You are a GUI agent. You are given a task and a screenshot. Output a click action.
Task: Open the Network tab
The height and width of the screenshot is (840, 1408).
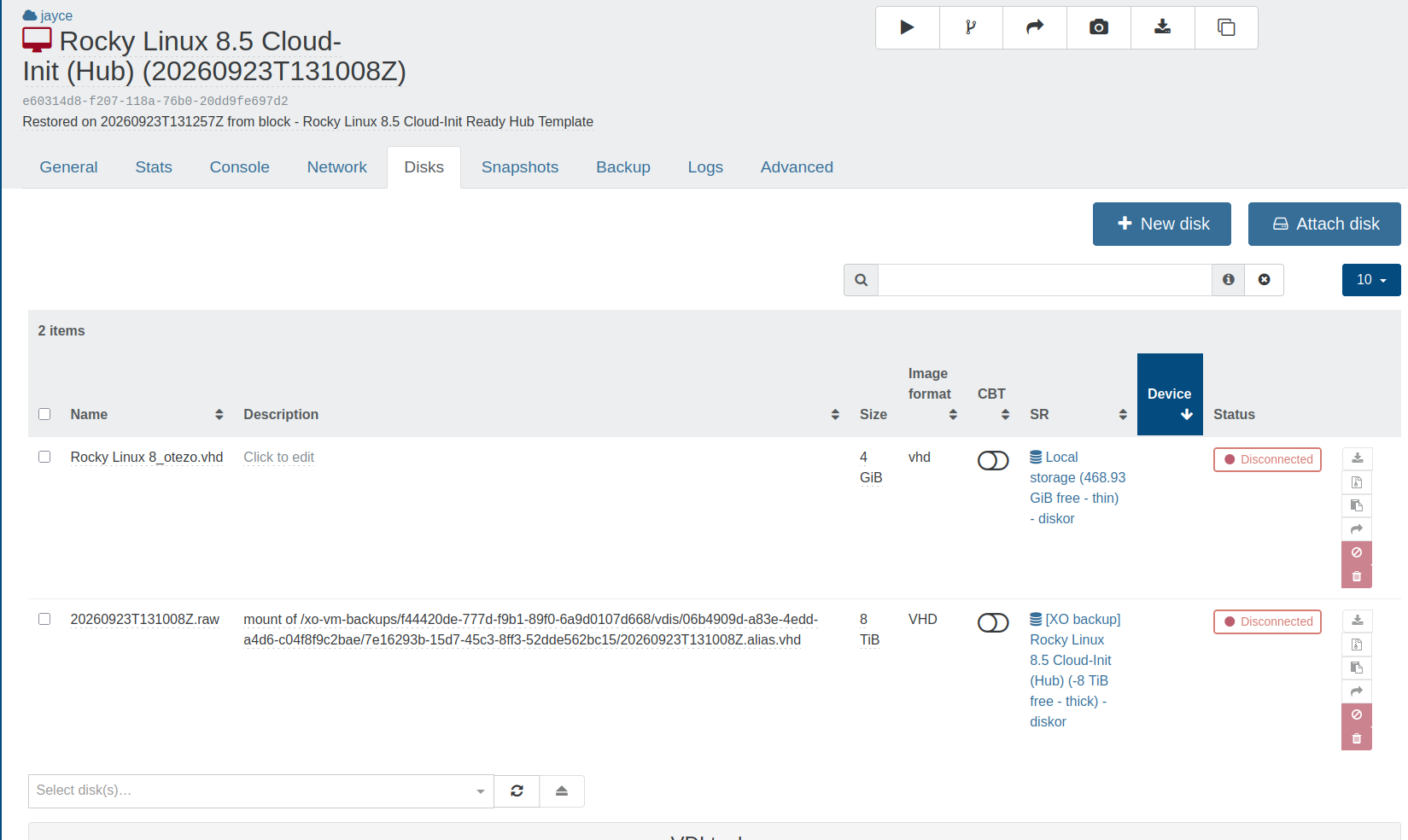(x=337, y=167)
